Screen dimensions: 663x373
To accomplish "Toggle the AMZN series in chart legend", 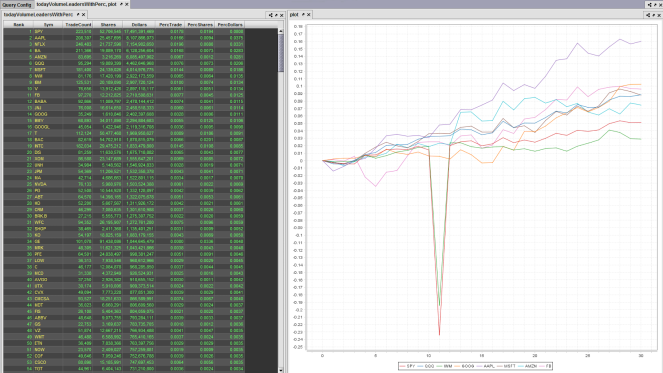I will point(530,366).
